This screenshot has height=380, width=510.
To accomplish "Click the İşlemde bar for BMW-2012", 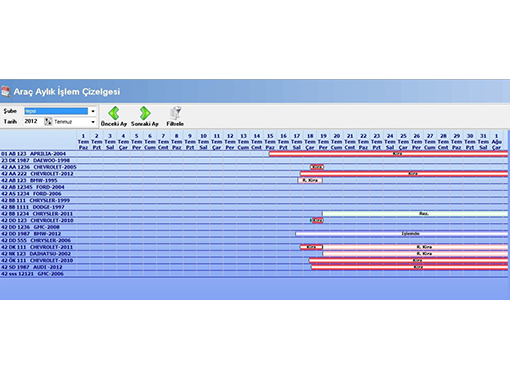I will point(402,234).
